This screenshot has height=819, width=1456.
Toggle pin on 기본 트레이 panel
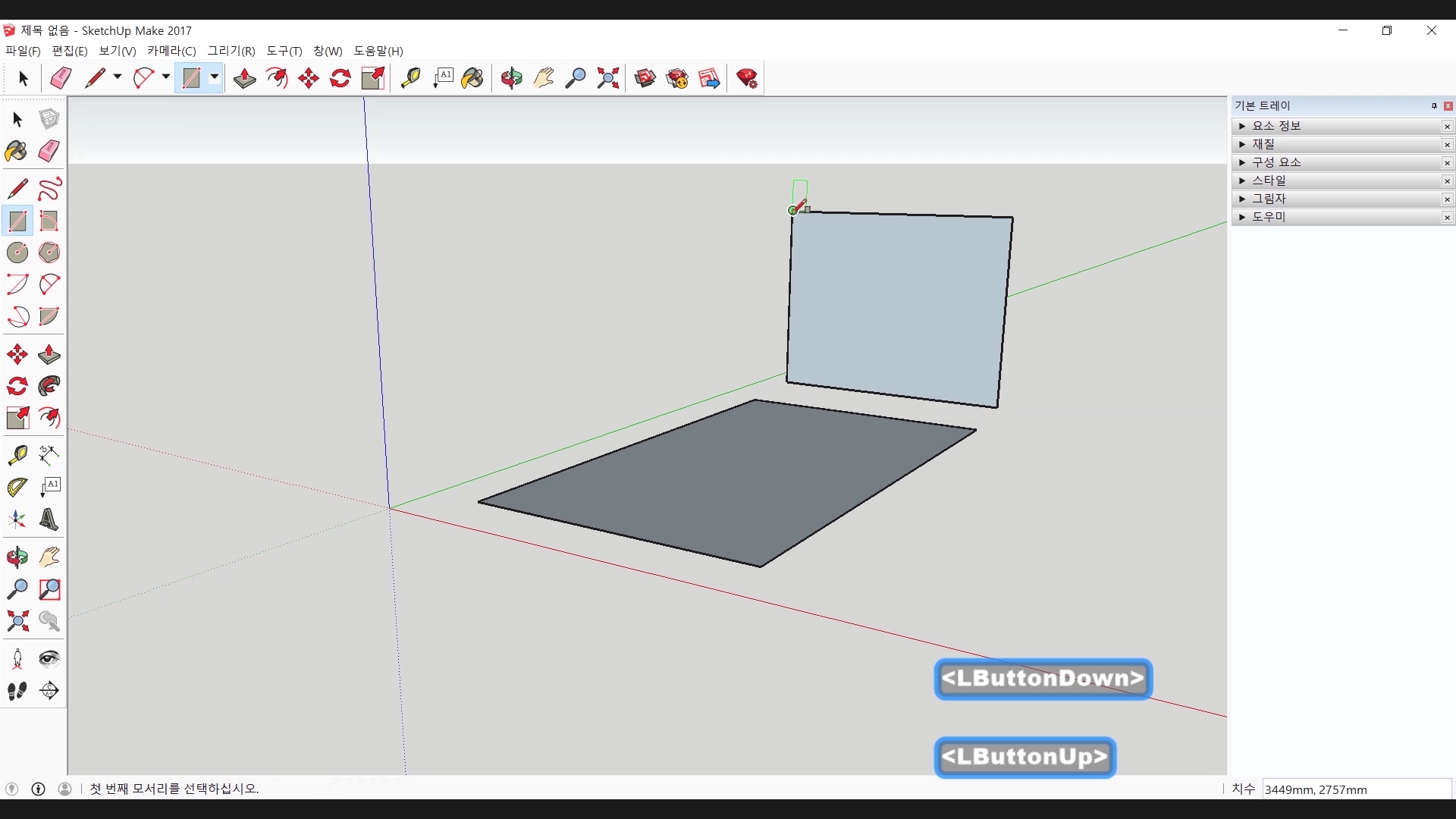1434,106
